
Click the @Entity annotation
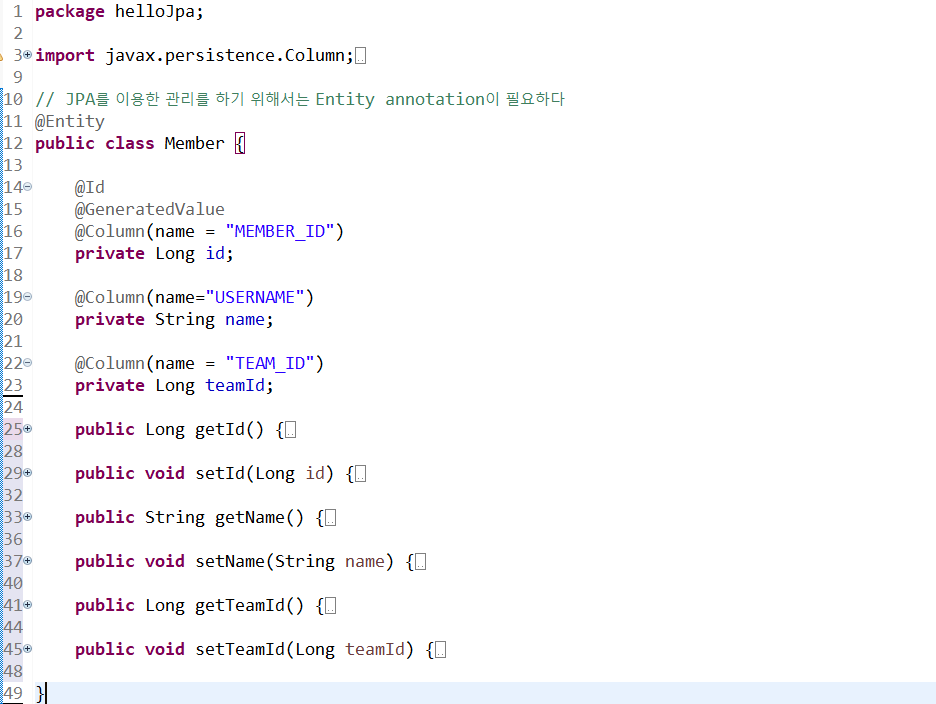[70, 121]
